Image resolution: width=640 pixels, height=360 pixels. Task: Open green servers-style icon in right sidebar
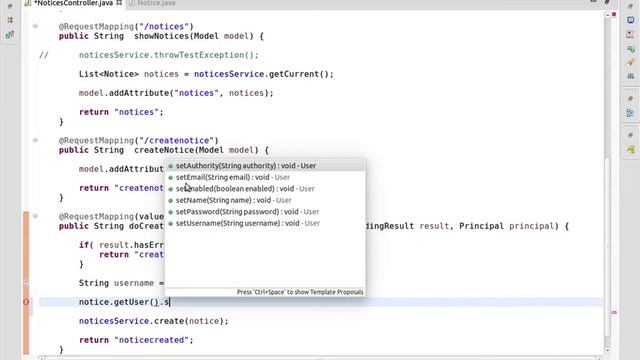click(x=631, y=76)
